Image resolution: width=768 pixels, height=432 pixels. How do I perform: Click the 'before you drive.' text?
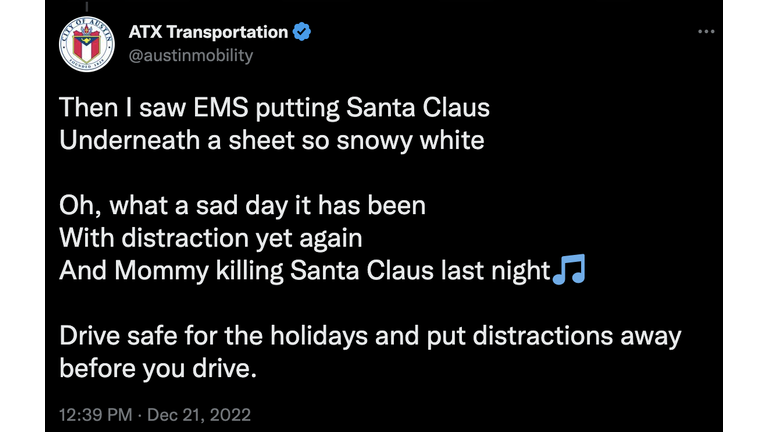point(158,368)
